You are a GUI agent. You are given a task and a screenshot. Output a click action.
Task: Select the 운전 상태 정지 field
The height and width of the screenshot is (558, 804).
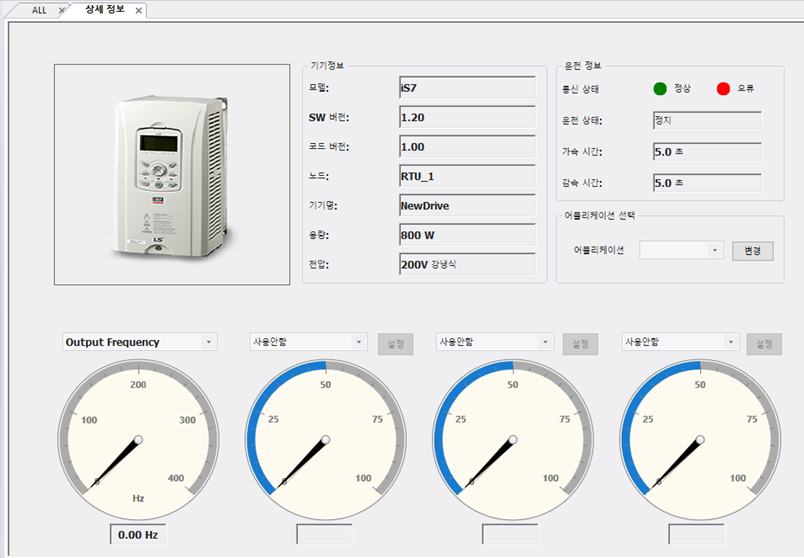[x=706, y=120]
